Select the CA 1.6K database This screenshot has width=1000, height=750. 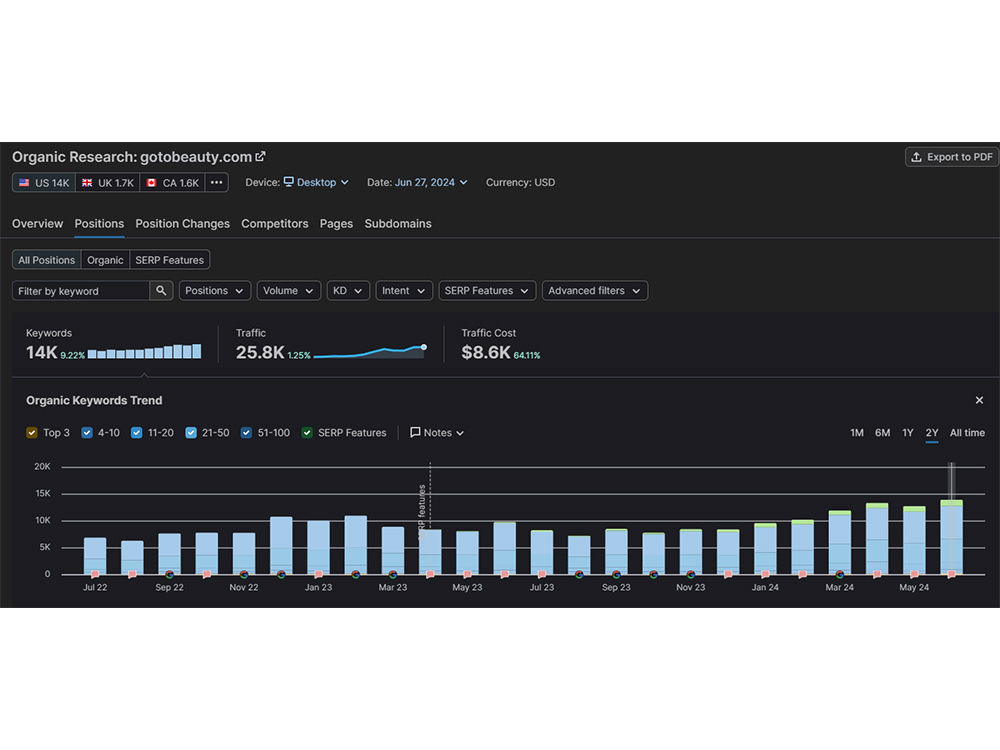point(172,183)
